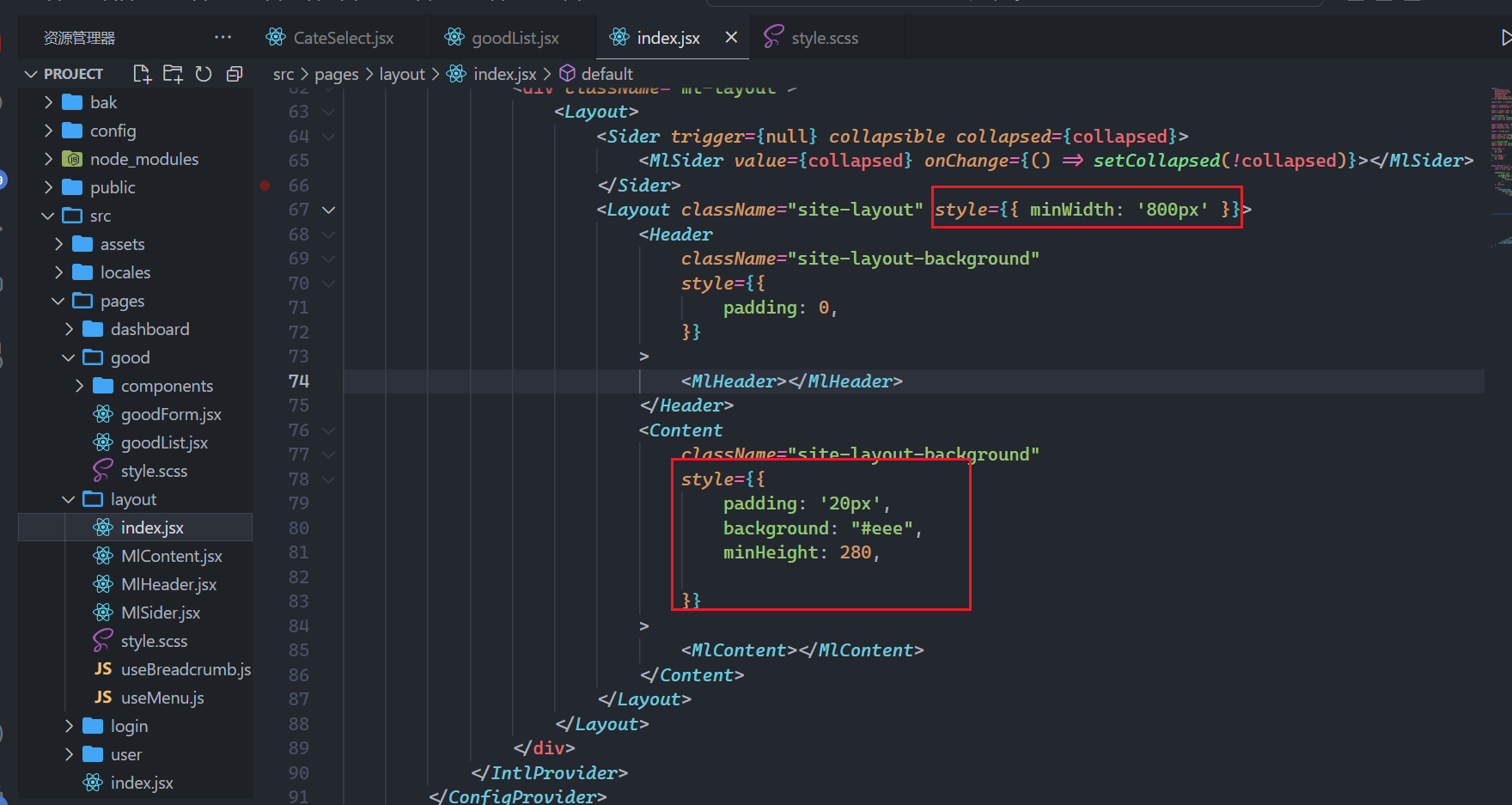The width and height of the screenshot is (1512, 805).
Task: Click the Run button at top right of editor
Action: pyautogui.click(x=1506, y=37)
